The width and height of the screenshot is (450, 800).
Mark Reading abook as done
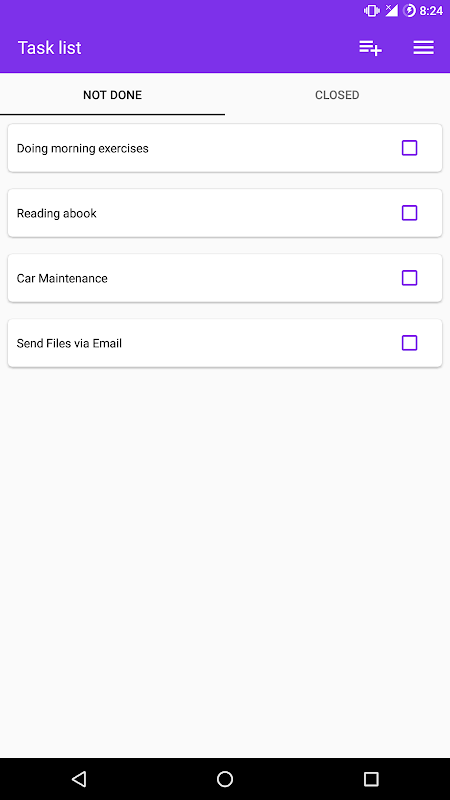[410, 213]
